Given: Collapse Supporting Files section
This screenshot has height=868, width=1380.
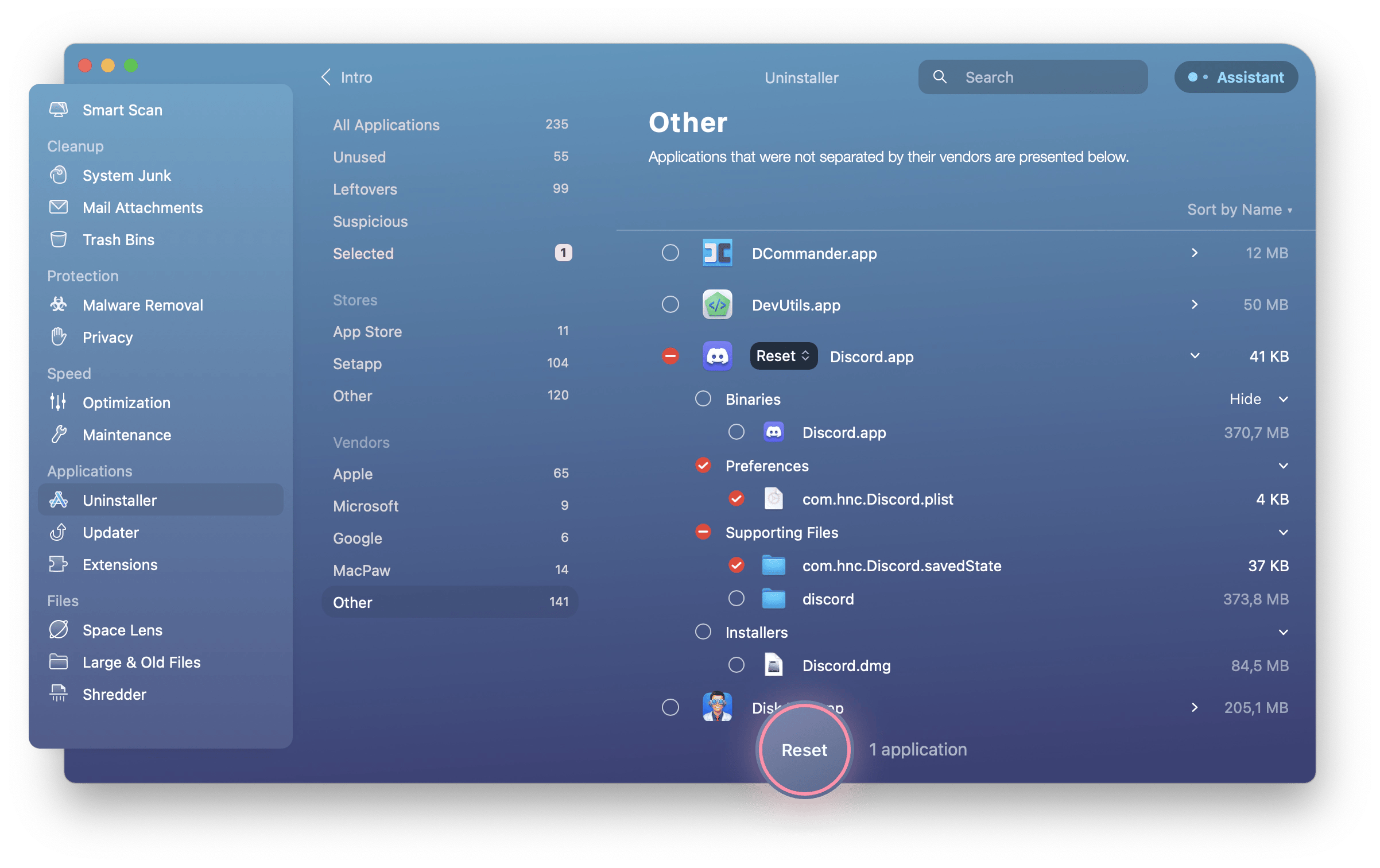Looking at the screenshot, I should [x=1283, y=532].
